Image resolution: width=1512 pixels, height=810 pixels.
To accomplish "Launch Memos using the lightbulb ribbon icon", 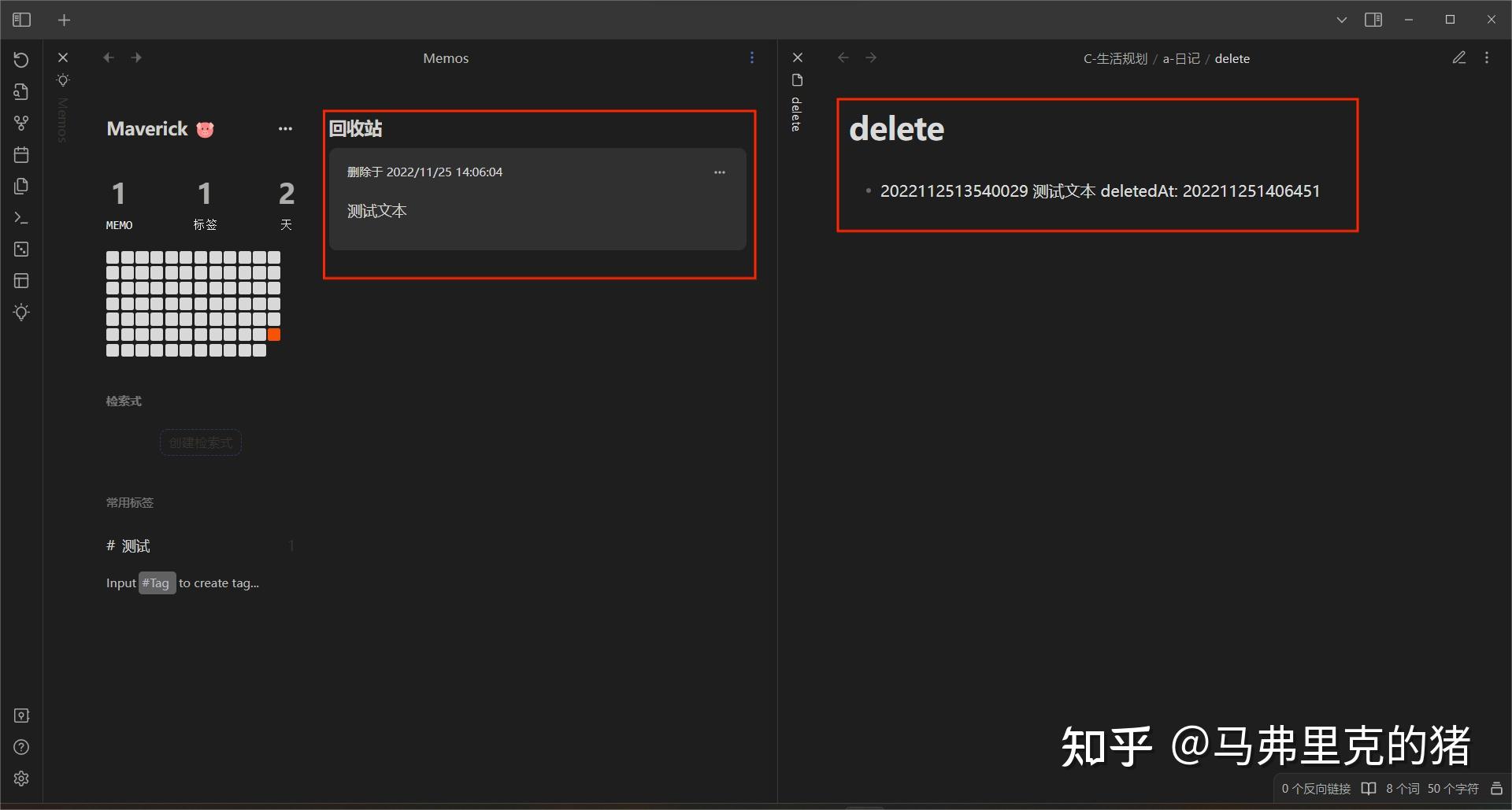I will pyautogui.click(x=21, y=313).
